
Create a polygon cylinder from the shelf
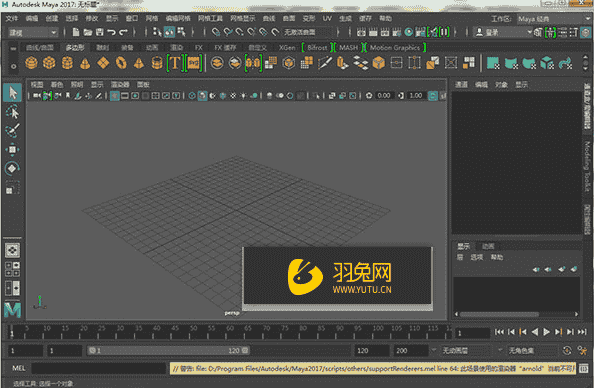(67, 63)
